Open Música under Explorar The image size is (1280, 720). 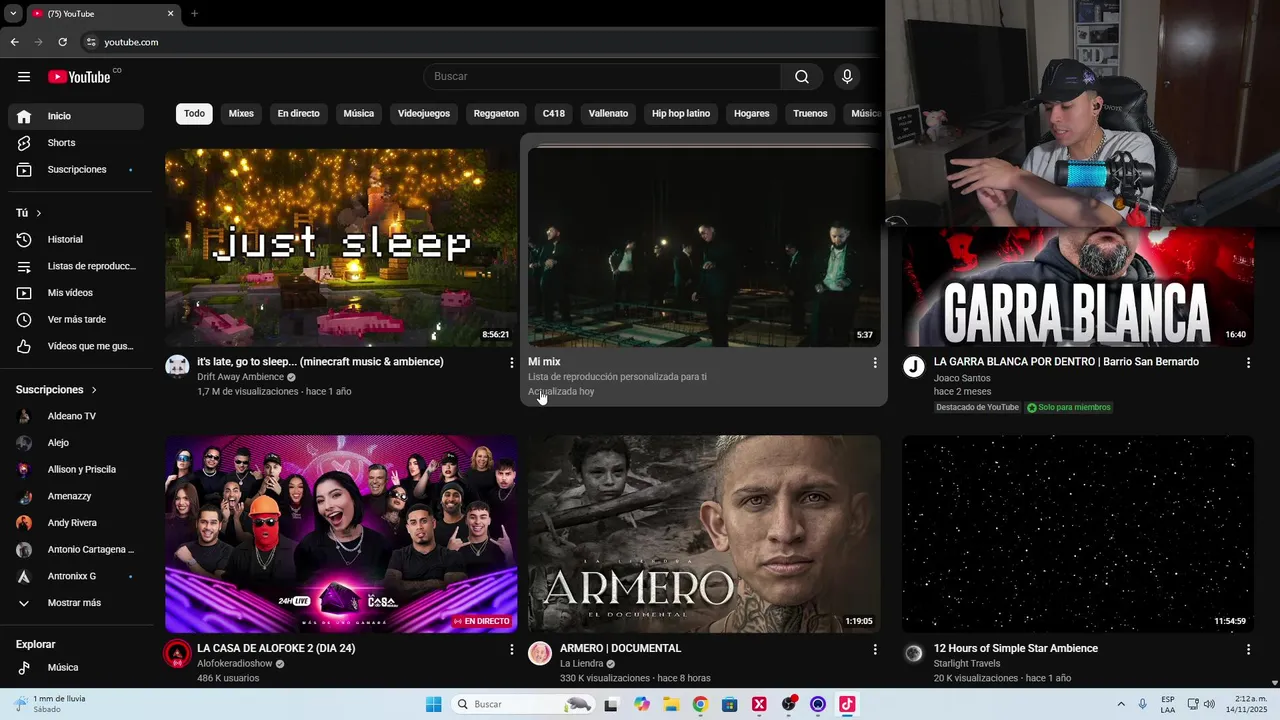tap(76, 668)
